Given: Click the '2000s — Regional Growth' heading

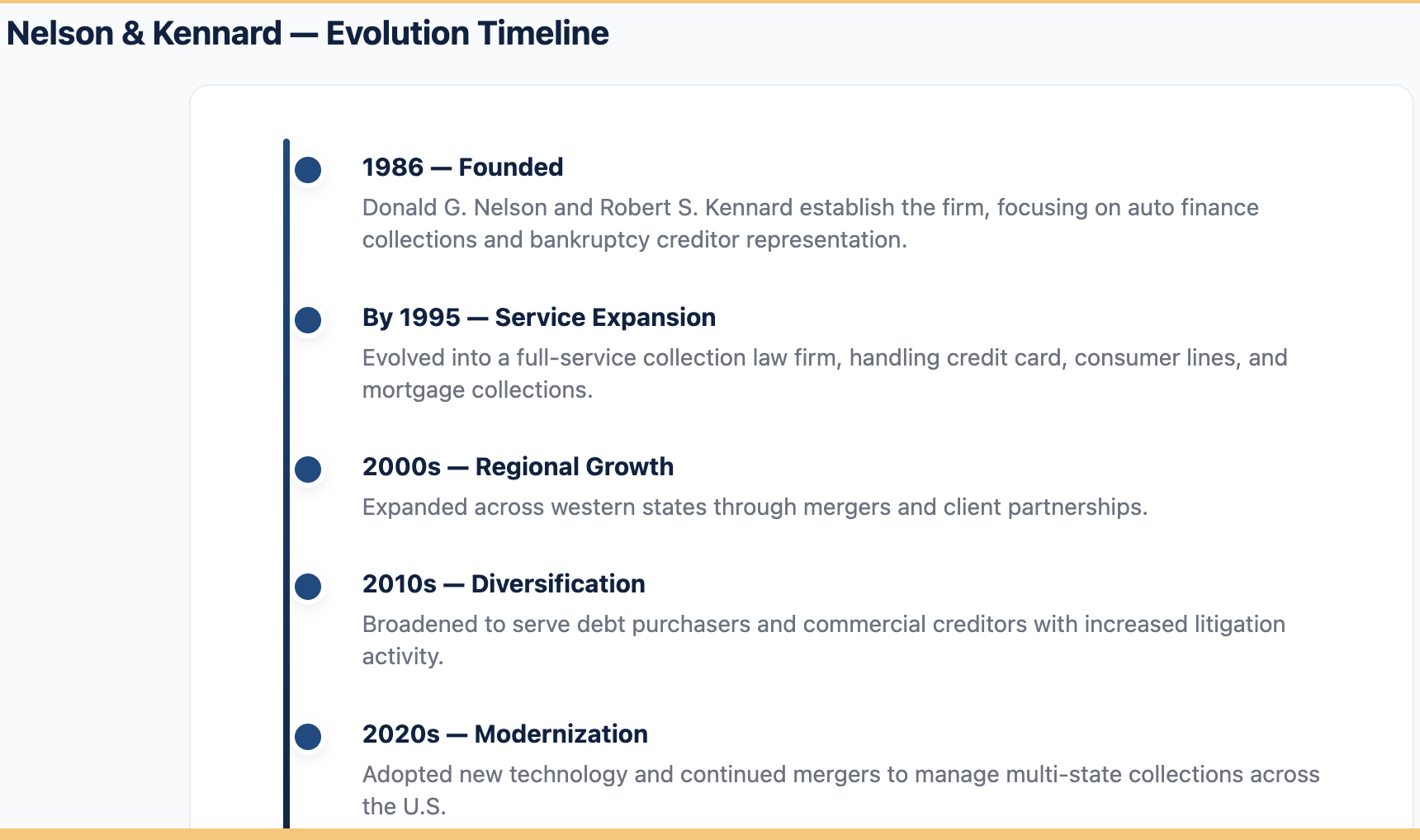Looking at the screenshot, I should point(518,467).
